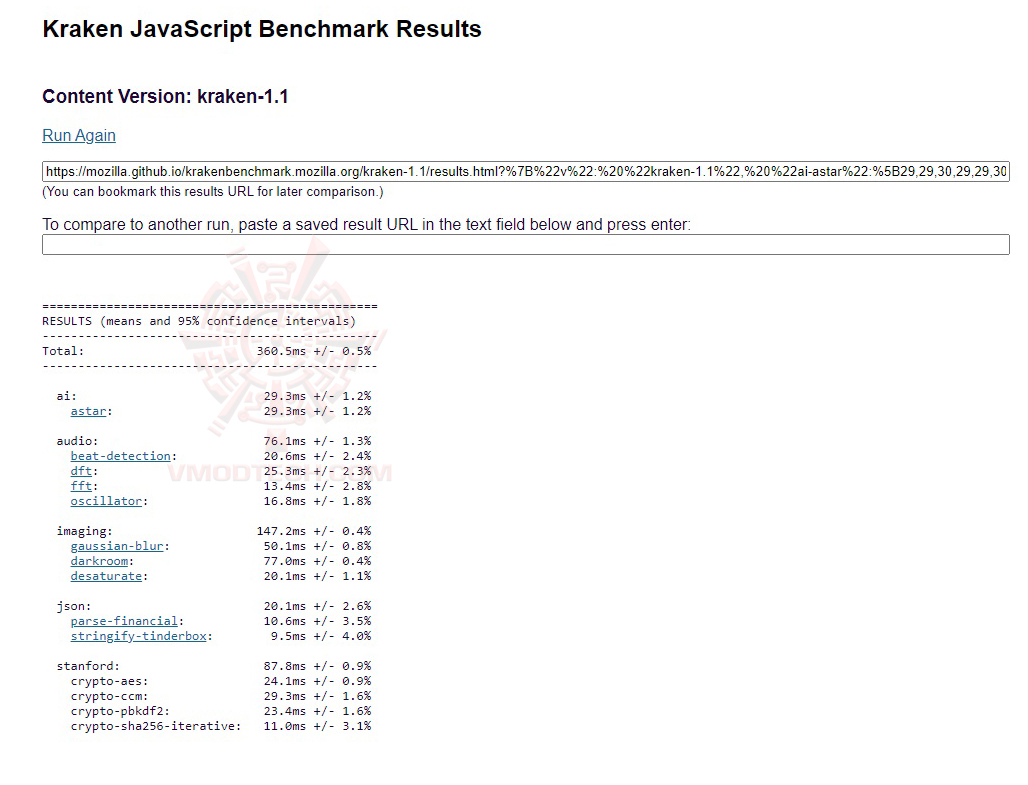
Task: Click the 'json:' category row label
Action: click(74, 606)
